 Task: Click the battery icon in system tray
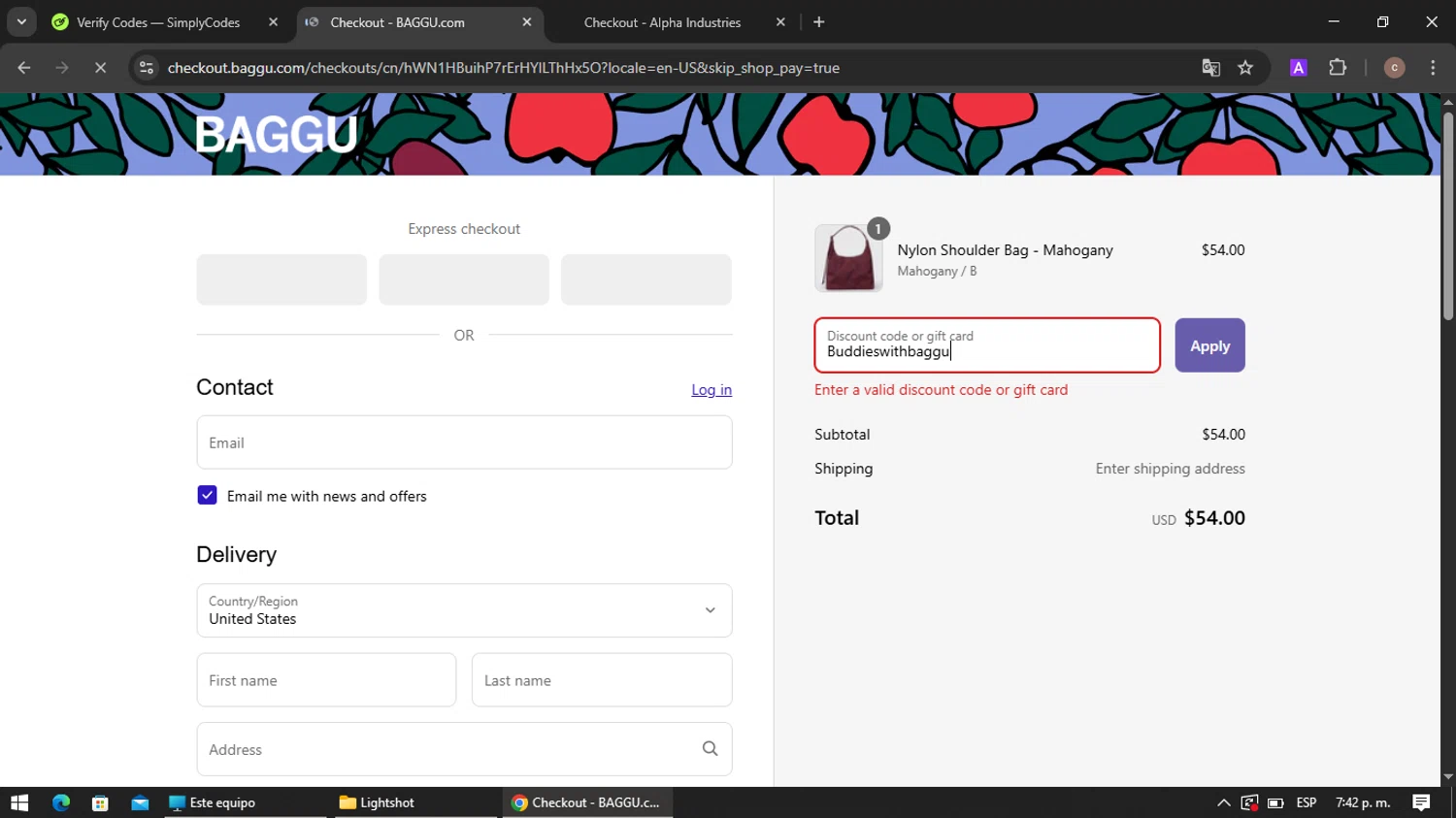click(x=1275, y=802)
